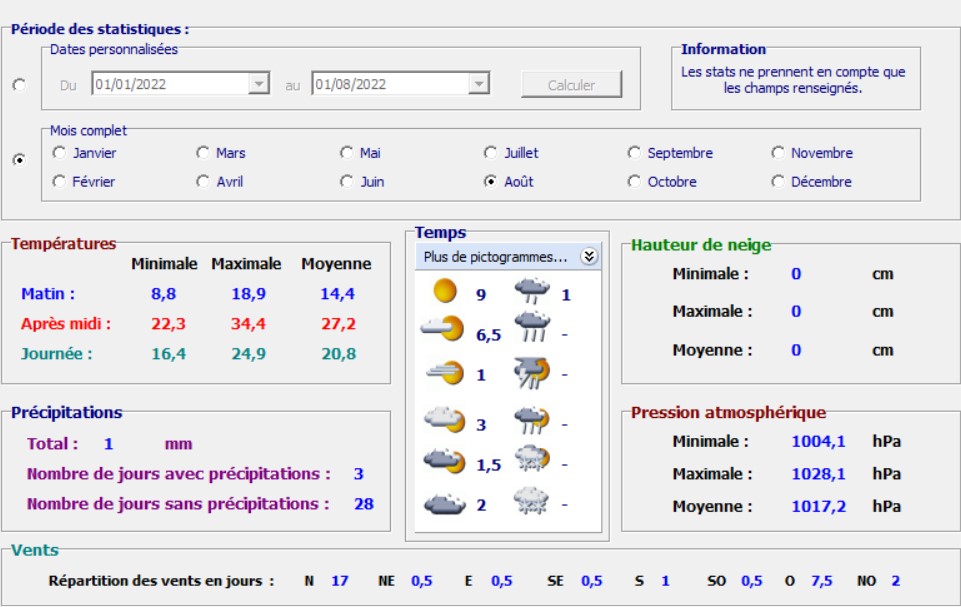
Task: Click the sunny weather pictogram
Action: (x=445, y=290)
